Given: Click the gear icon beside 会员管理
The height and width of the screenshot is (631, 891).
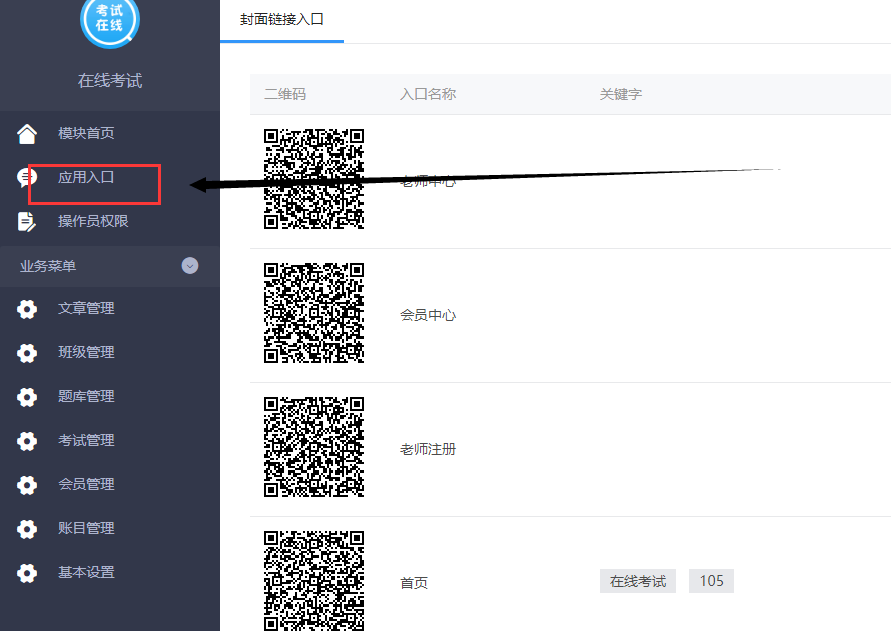Looking at the screenshot, I should (27, 485).
